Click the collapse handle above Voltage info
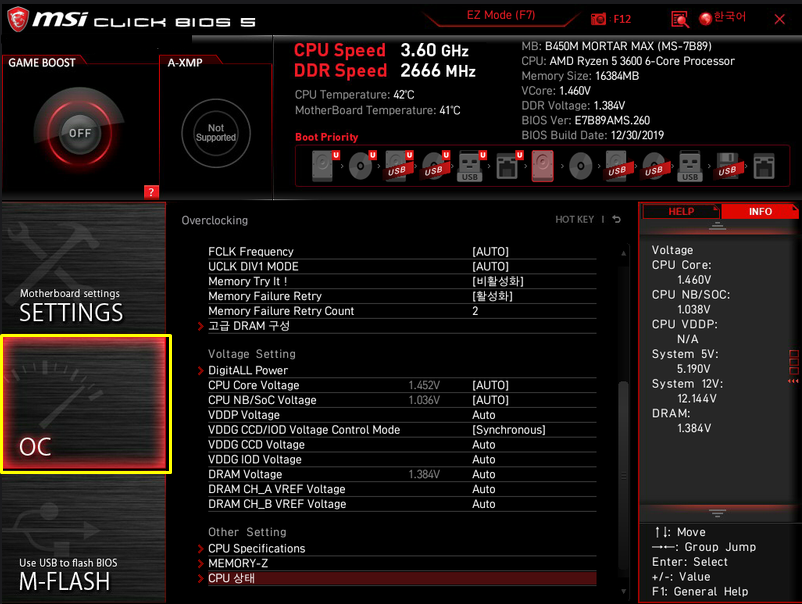Image resolution: width=802 pixels, height=604 pixels. 717,226
